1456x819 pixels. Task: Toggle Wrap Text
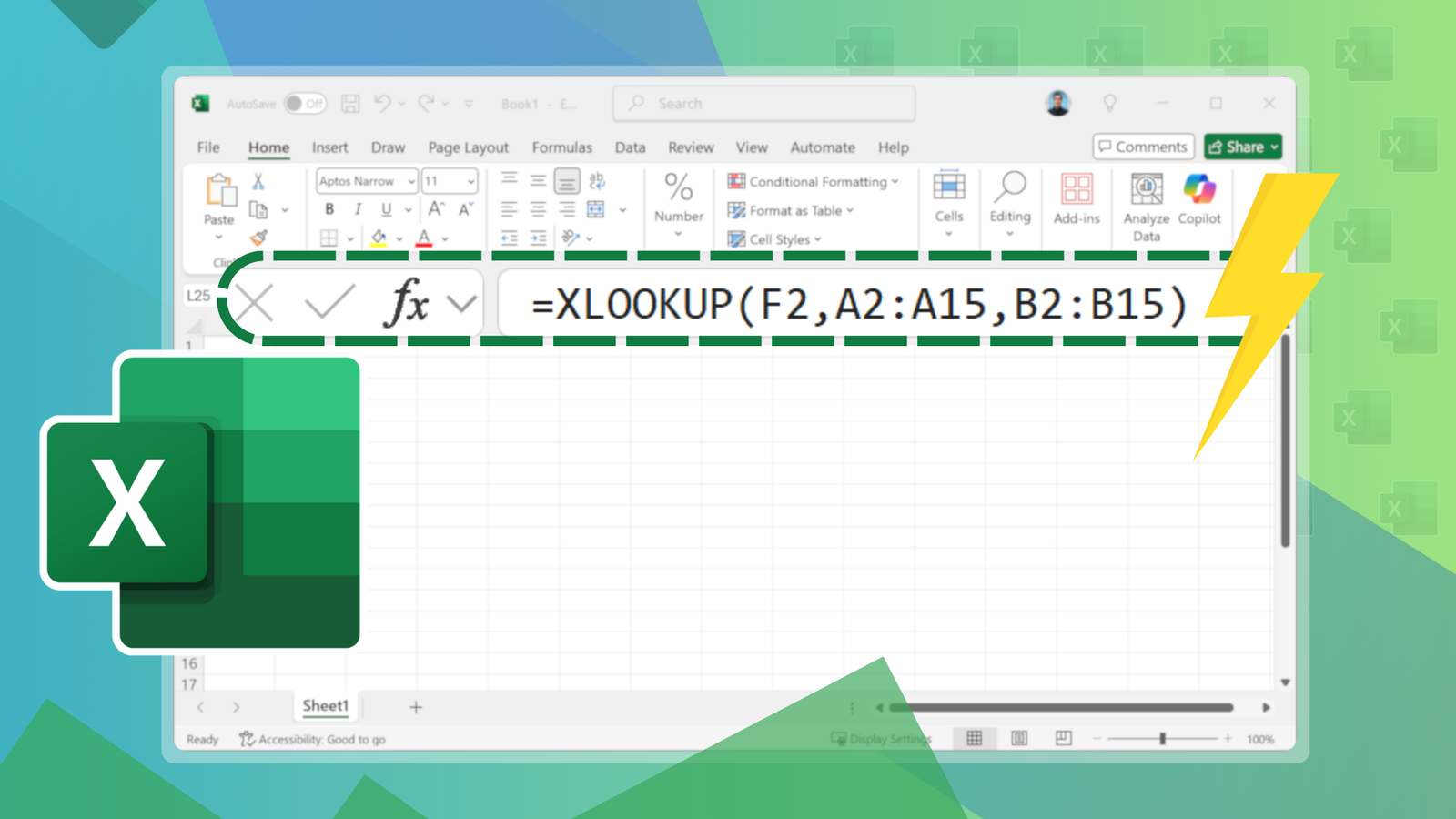(596, 180)
